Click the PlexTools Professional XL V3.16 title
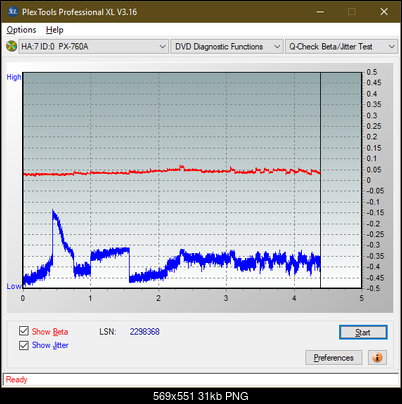Image resolution: width=402 pixels, height=404 pixels. pos(79,12)
